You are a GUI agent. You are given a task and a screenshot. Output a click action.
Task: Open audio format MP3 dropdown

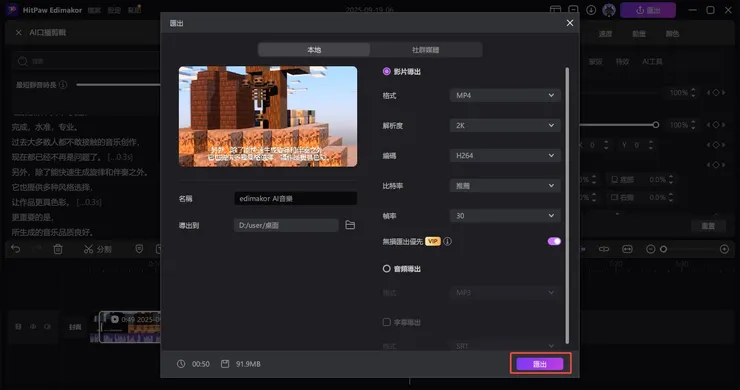pos(505,293)
